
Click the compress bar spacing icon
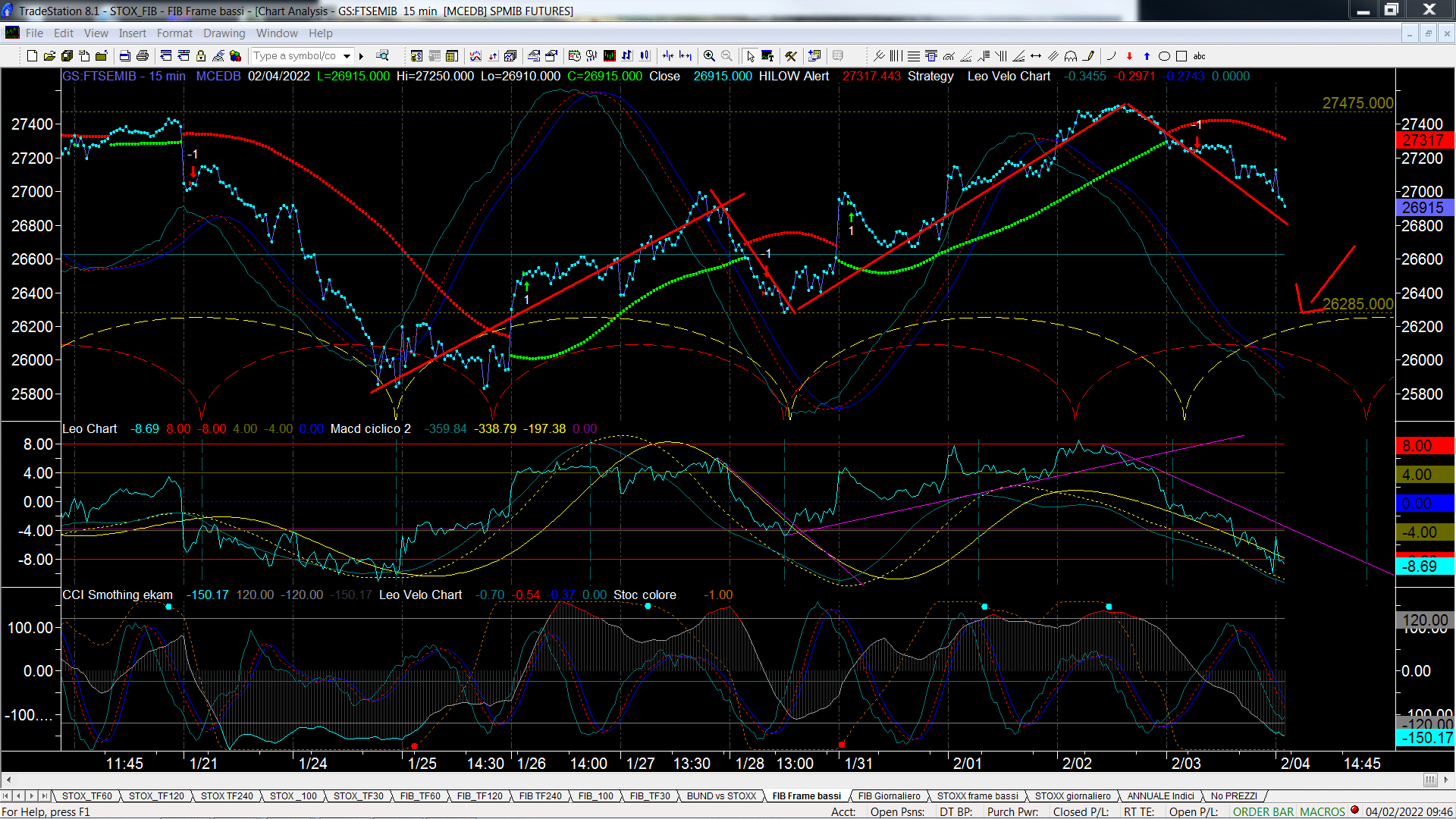pyautogui.click(x=668, y=56)
